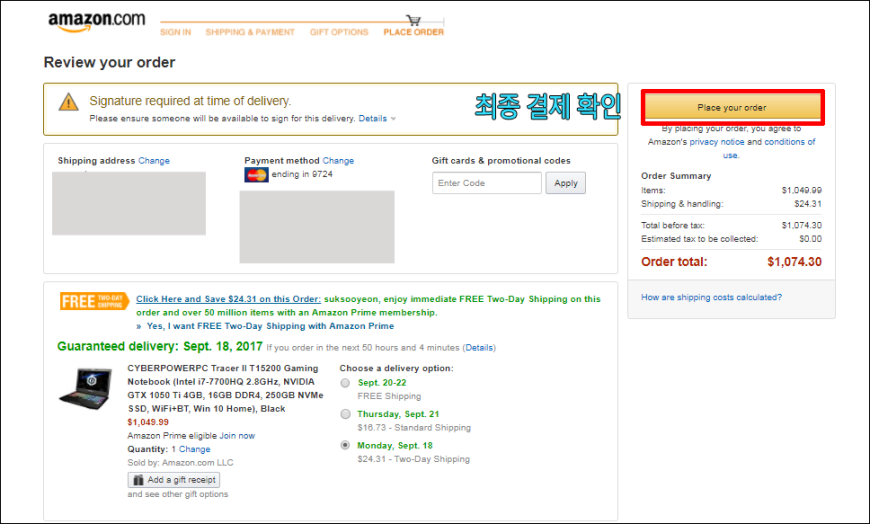This screenshot has width=870, height=524.
Task: Click the shopping cart progress icon
Action: tap(413, 21)
